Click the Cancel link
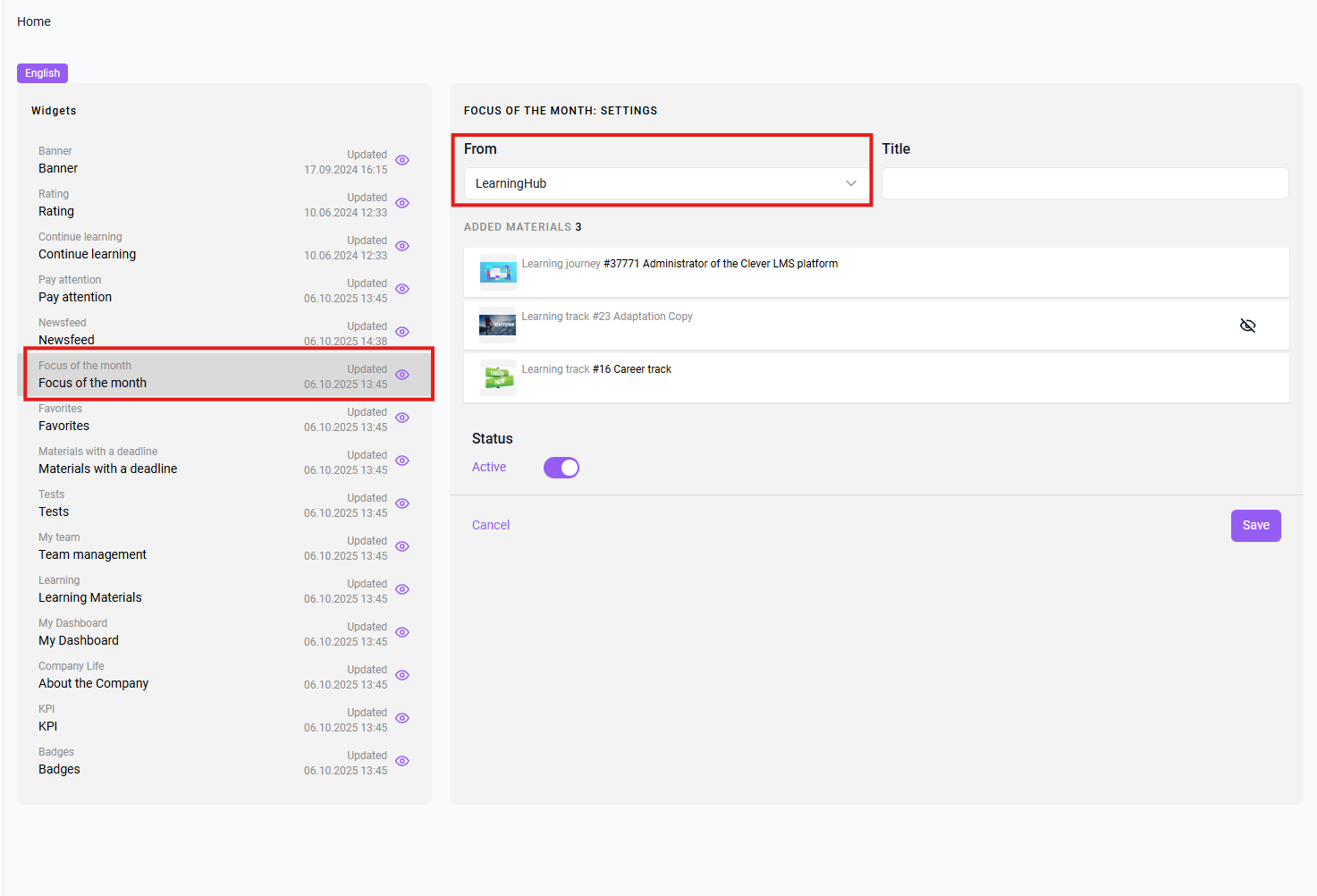 click(x=491, y=525)
